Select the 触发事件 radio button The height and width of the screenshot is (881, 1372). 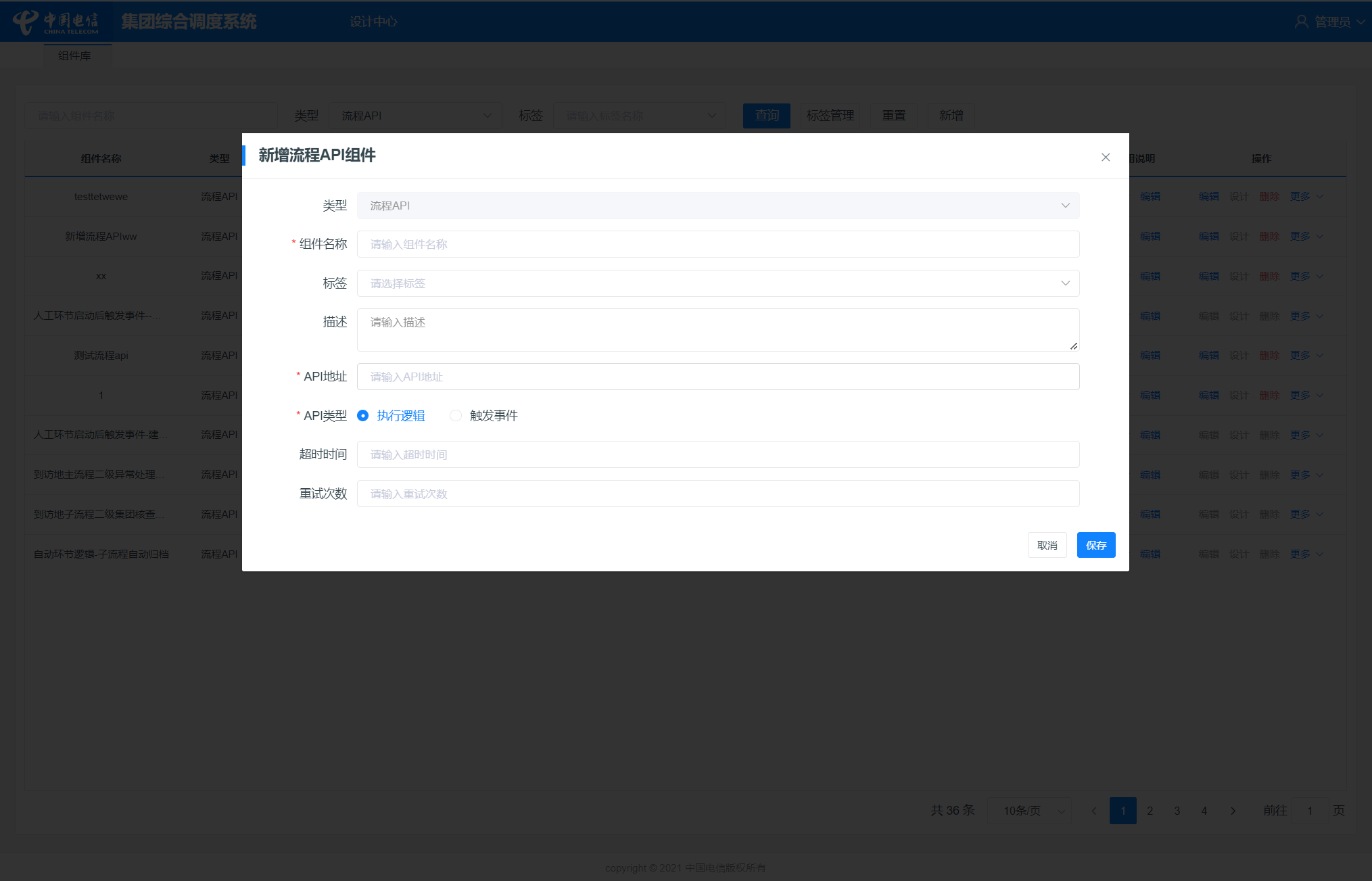(x=456, y=416)
